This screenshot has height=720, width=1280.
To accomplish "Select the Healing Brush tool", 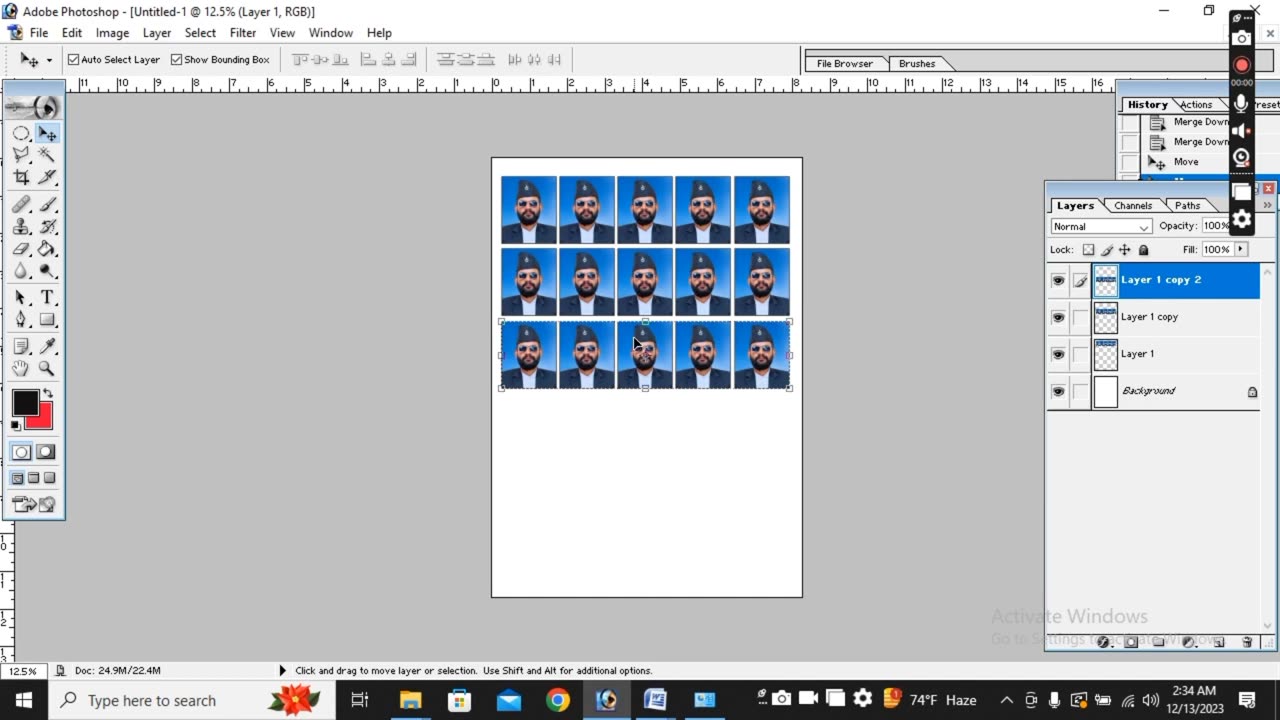I will pos(21,204).
